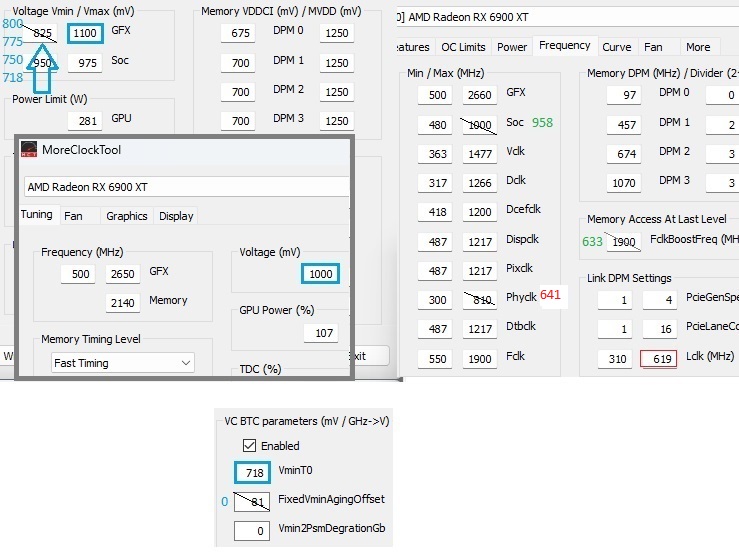Click the MoreClockTool Voltage field 1000
Screen dimensions: 739x560
pyautogui.click(x=320, y=274)
